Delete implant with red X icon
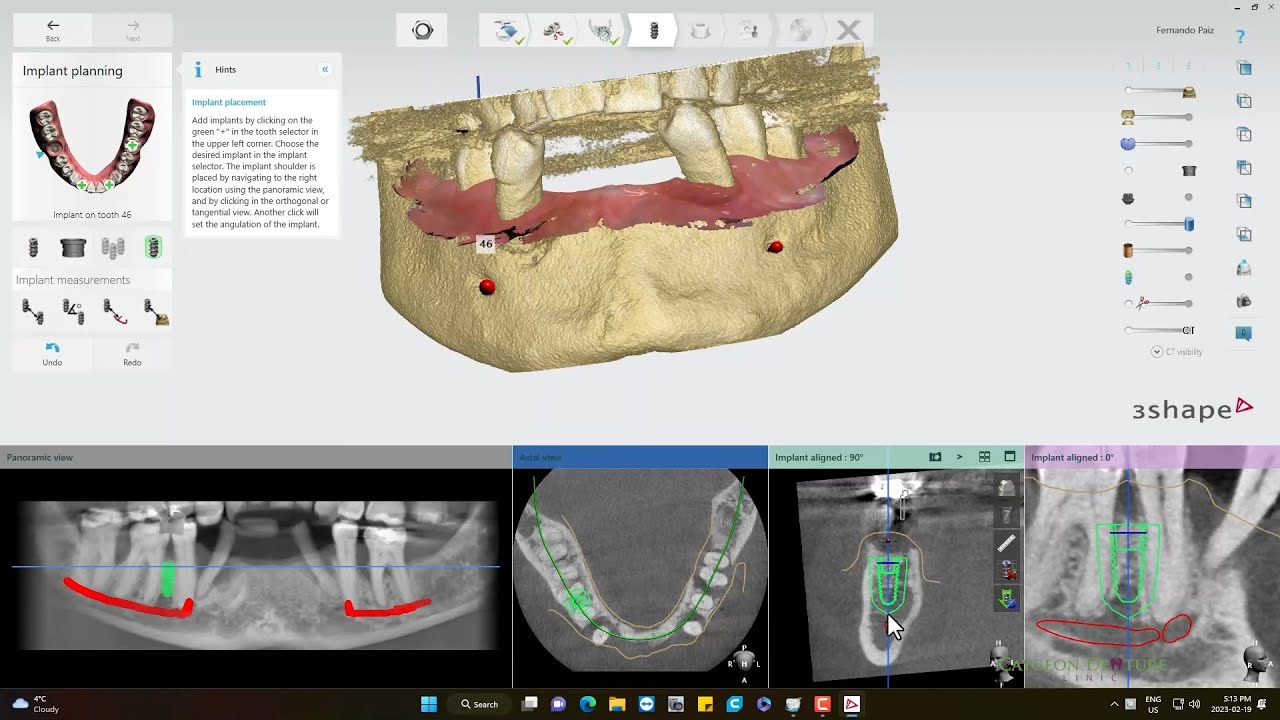1280x720 pixels. pos(1008,571)
